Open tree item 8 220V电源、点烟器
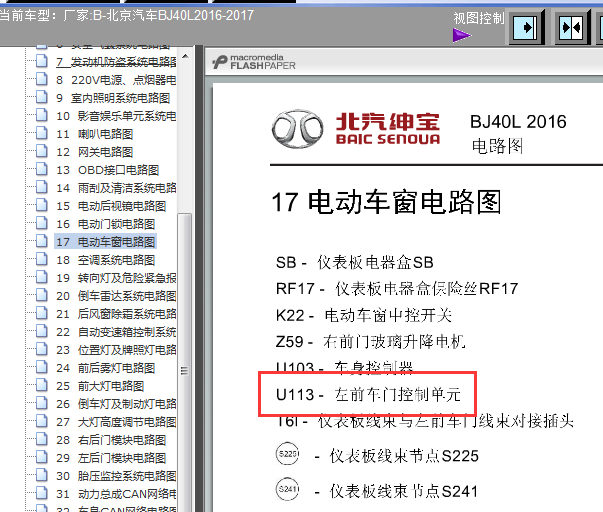The image size is (603, 512). 116,80
